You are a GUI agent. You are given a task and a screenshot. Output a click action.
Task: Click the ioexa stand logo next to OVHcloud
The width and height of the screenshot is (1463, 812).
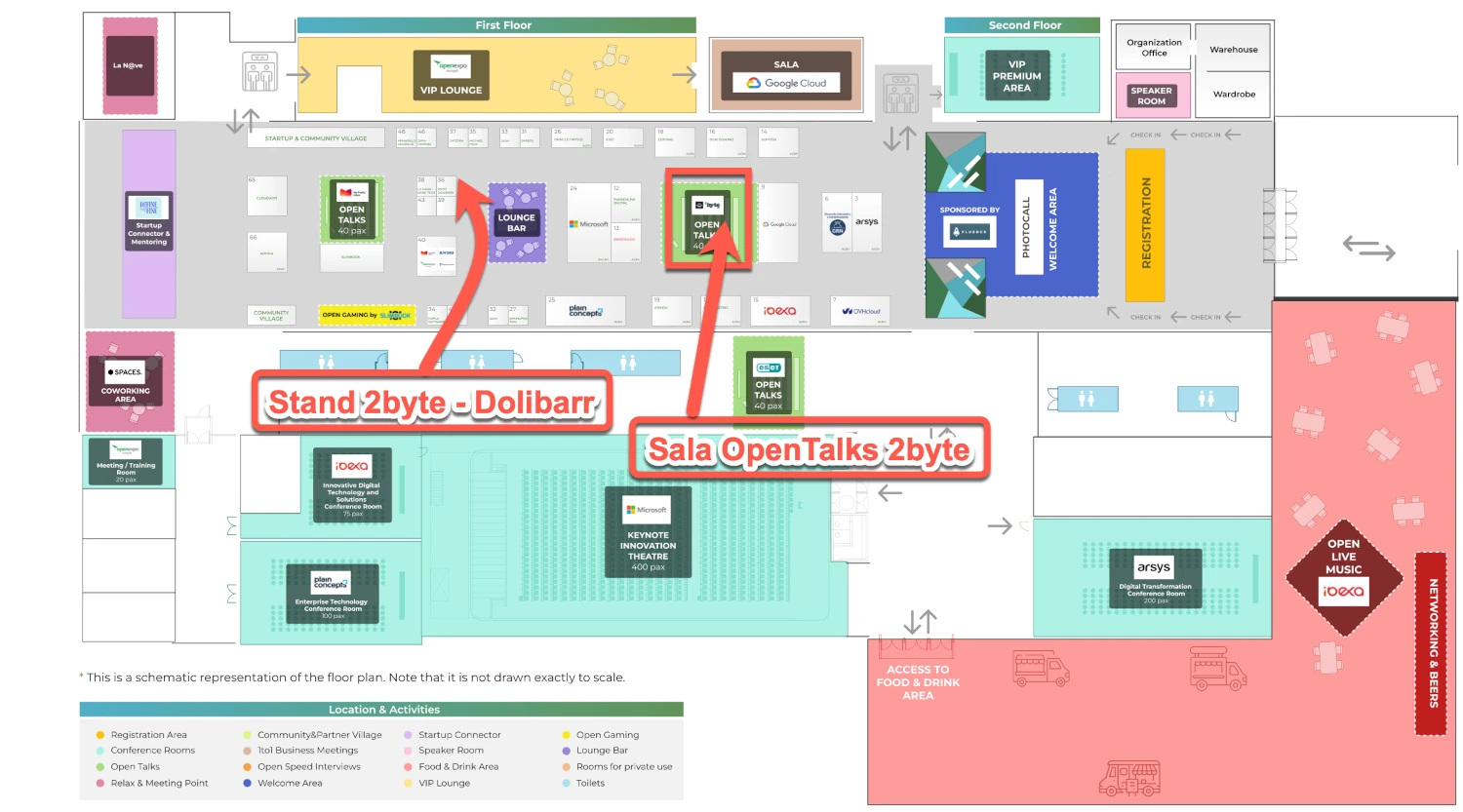point(779,311)
